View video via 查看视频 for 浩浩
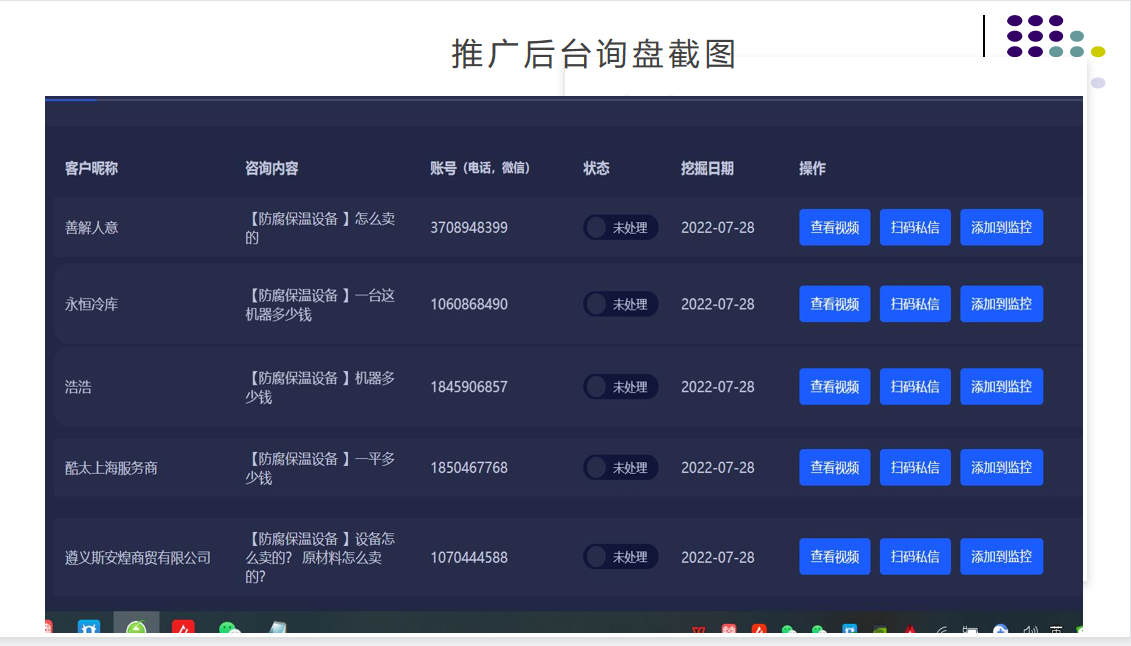The height and width of the screenshot is (646, 1131). click(x=835, y=387)
